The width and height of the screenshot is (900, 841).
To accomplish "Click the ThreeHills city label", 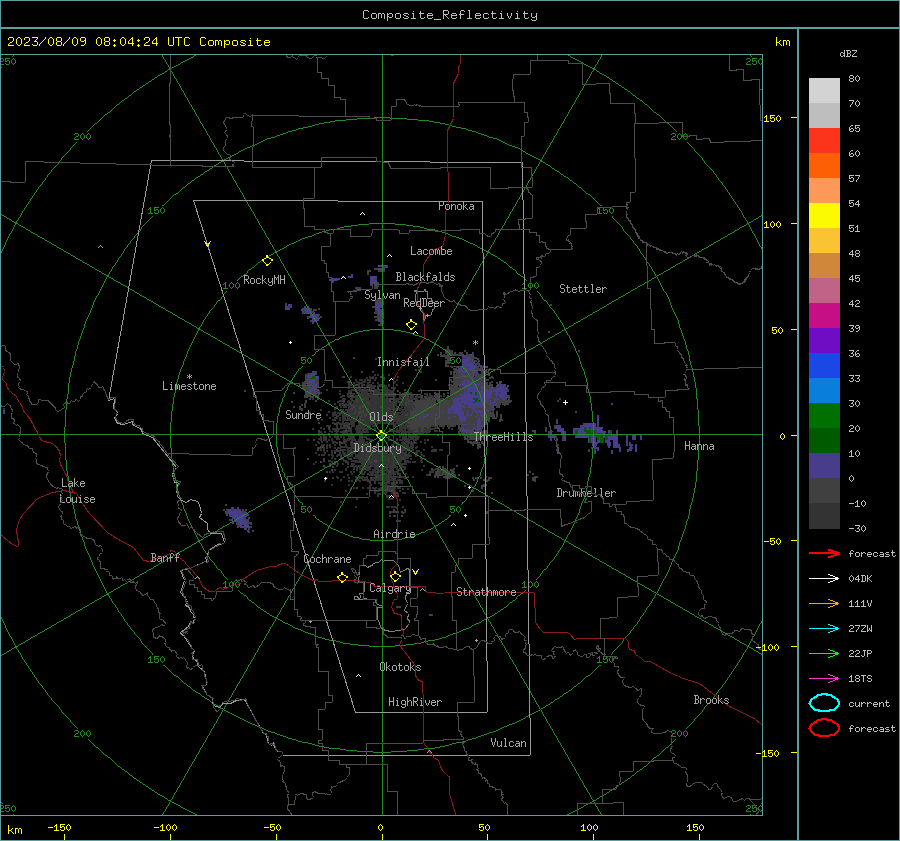I will tap(503, 437).
